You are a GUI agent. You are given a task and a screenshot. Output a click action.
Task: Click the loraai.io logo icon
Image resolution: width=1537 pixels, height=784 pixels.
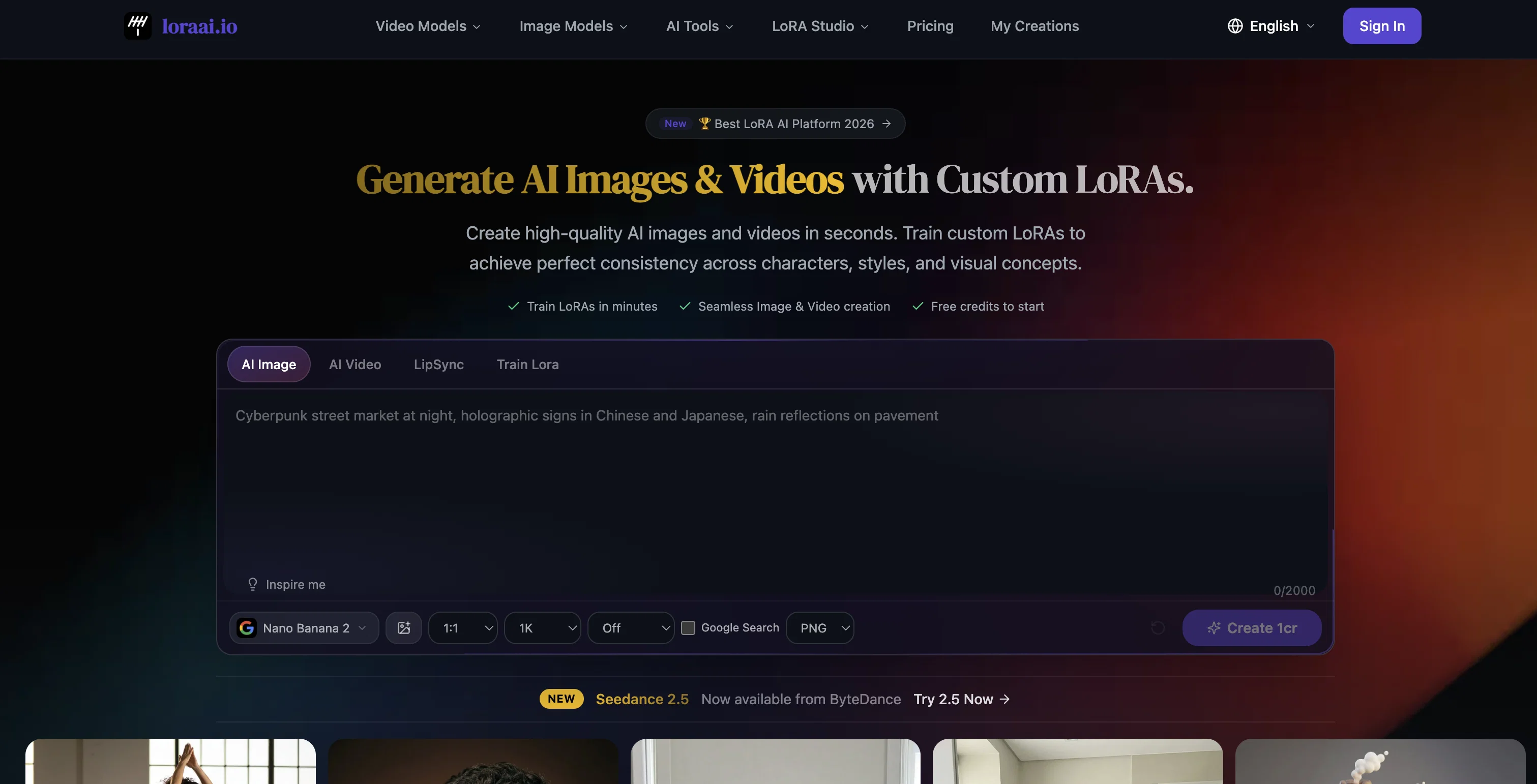[137, 25]
